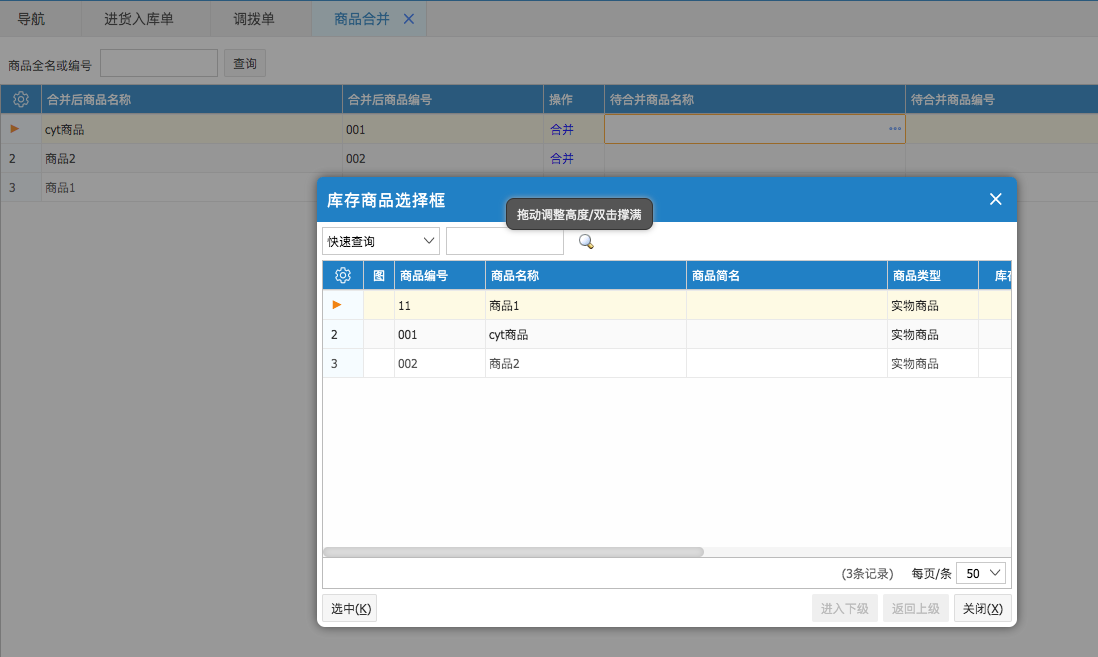Click the 关闭(X) button
The height and width of the screenshot is (657, 1098).
[982, 608]
